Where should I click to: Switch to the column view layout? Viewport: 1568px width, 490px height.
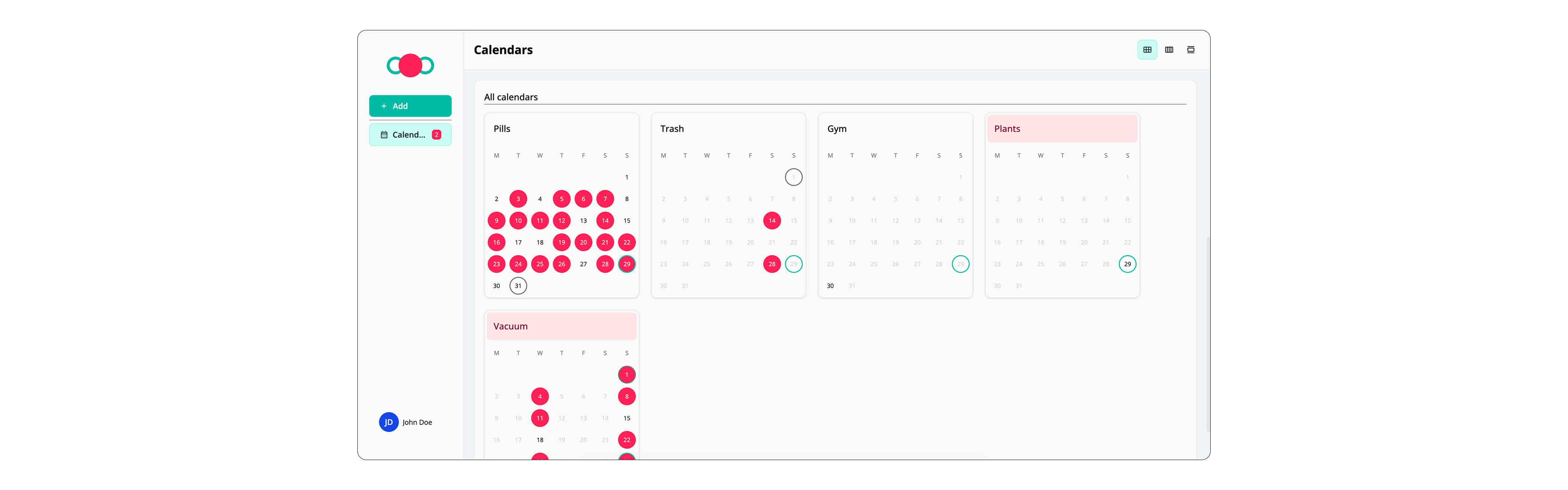tap(1169, 50)
